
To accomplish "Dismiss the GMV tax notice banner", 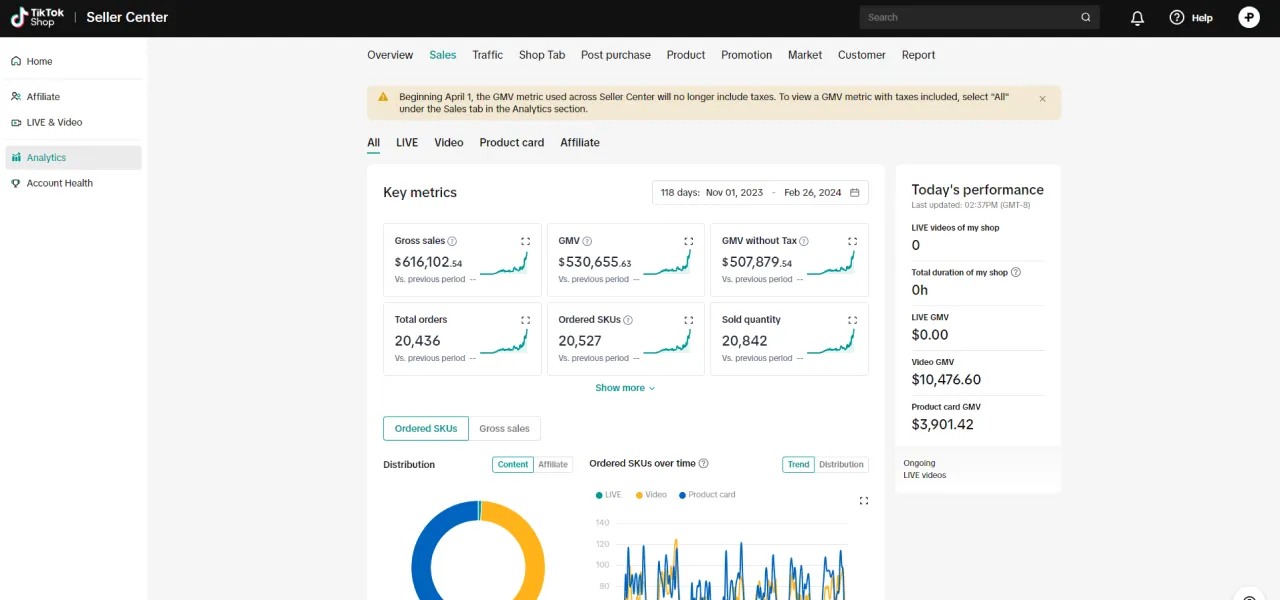I will [1042, 99].
